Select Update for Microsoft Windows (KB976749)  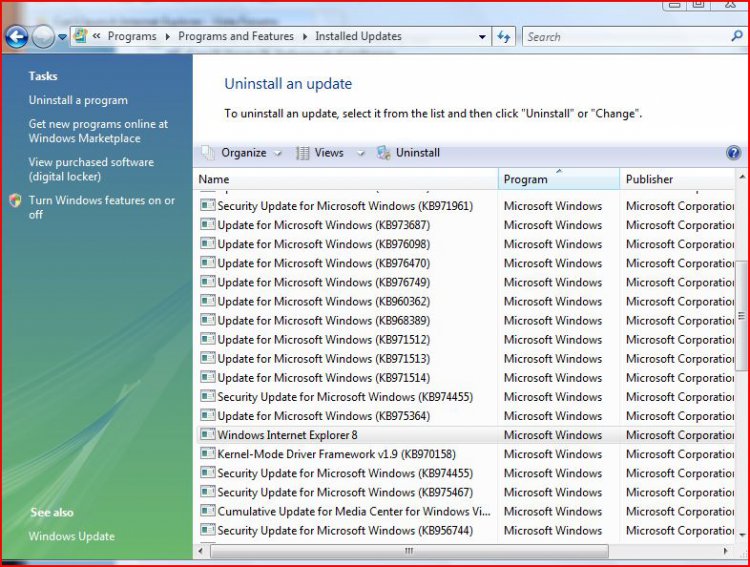click(466, 283)
